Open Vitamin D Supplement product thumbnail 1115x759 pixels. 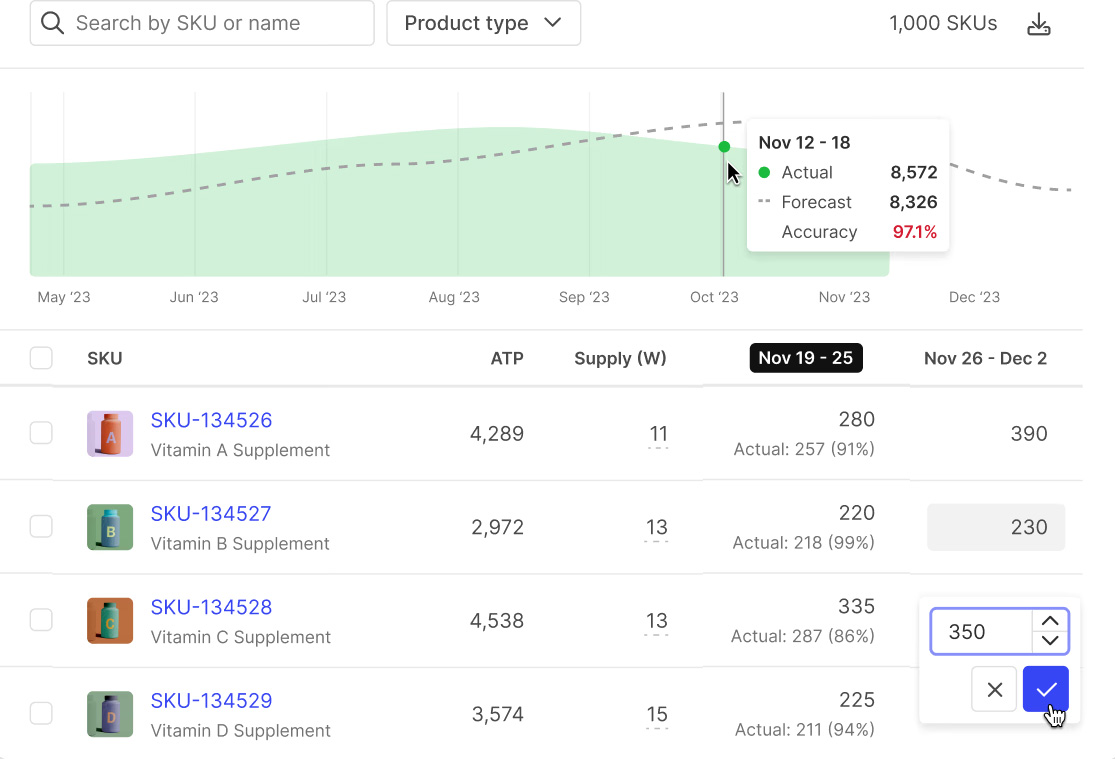[110, 714]
